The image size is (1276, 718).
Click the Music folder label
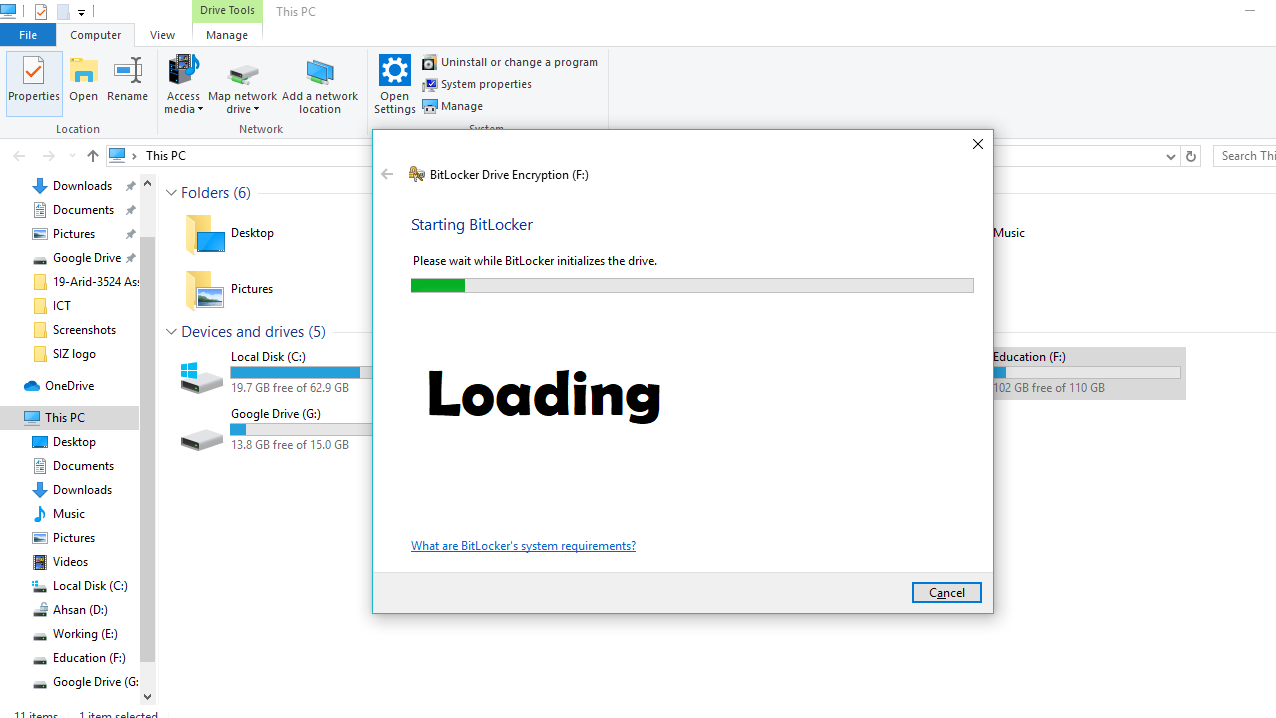click(1009, 233)
